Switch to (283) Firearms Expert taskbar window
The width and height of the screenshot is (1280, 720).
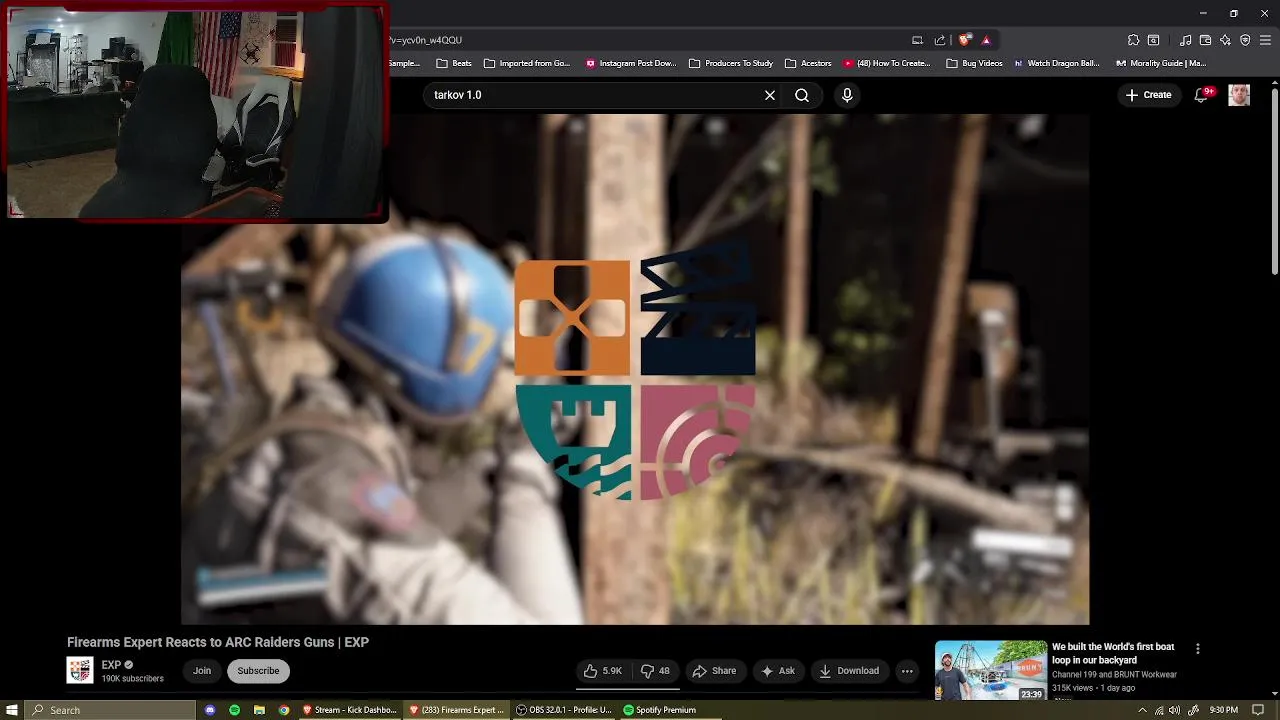(456, 710)
